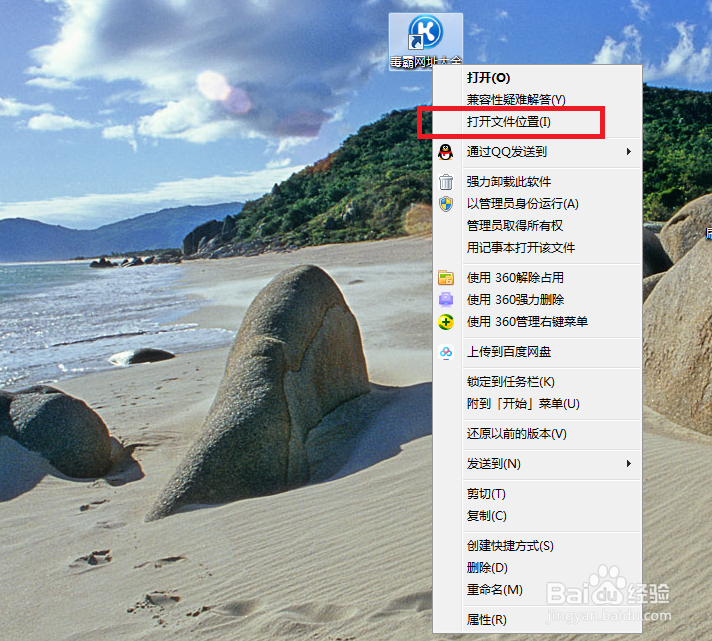Click the QQ penguin icon in menu
The image size is (712, 641).
445,152
